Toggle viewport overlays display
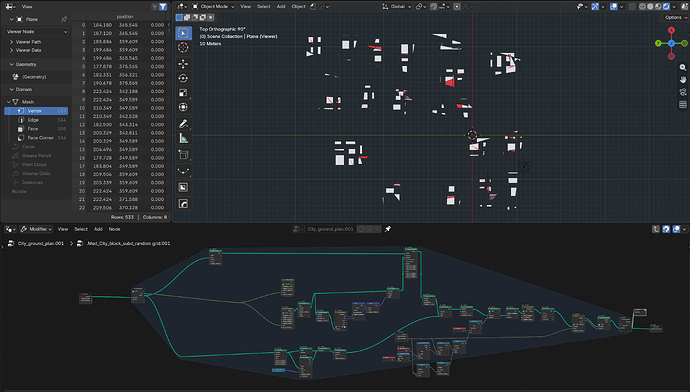This screenshot has width=690, height=392. point(613,7)
